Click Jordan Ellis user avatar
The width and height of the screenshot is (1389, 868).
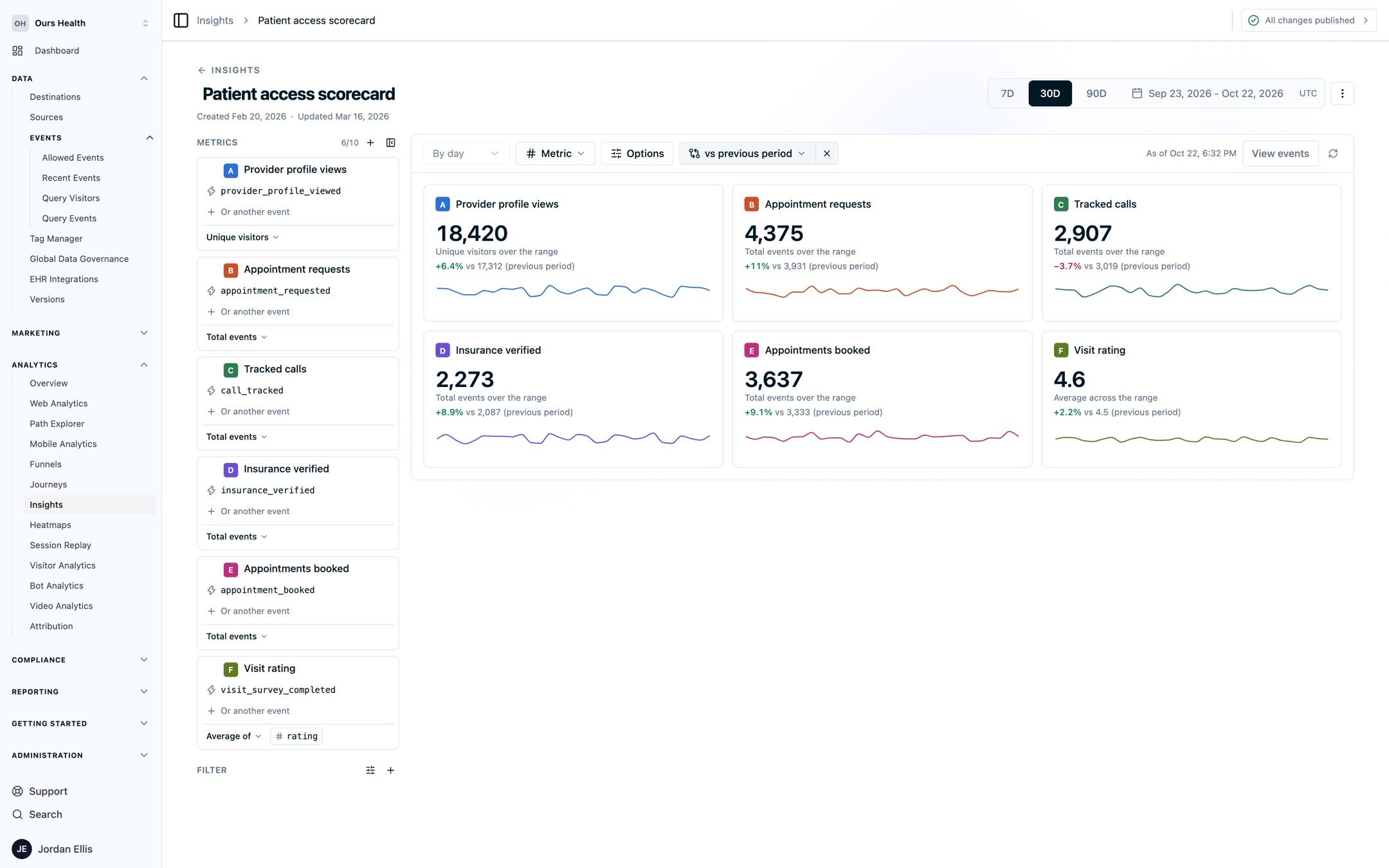[22, 849]
